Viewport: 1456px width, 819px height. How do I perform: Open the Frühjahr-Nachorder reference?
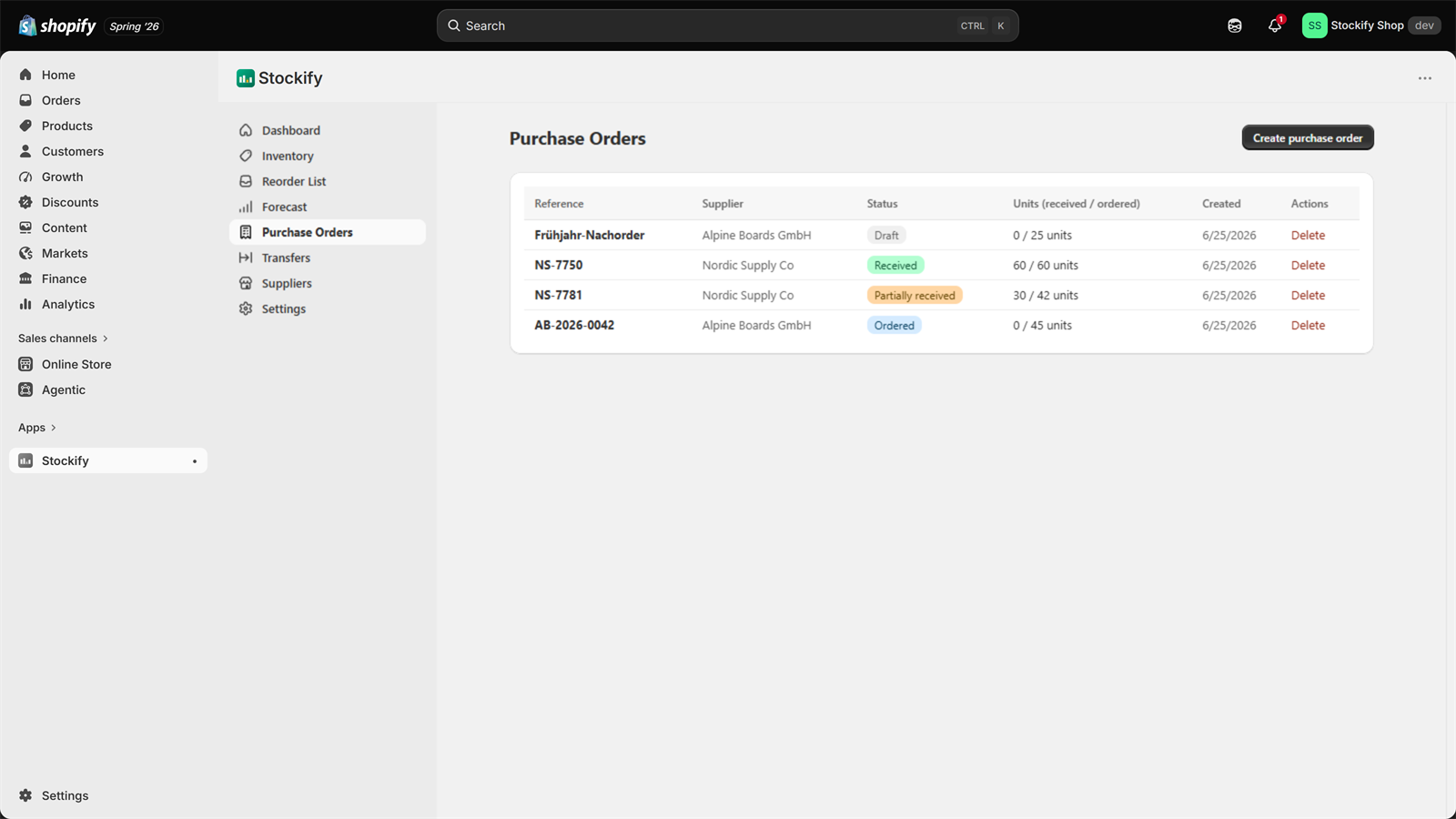(590, 235)
